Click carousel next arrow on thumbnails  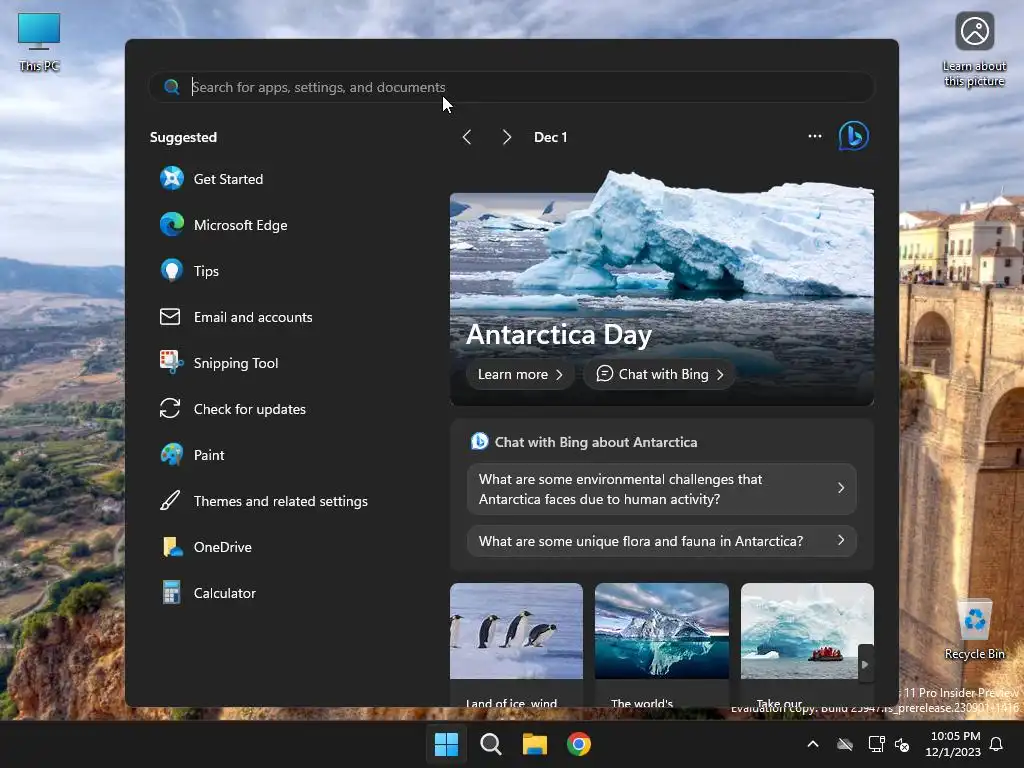865,664
